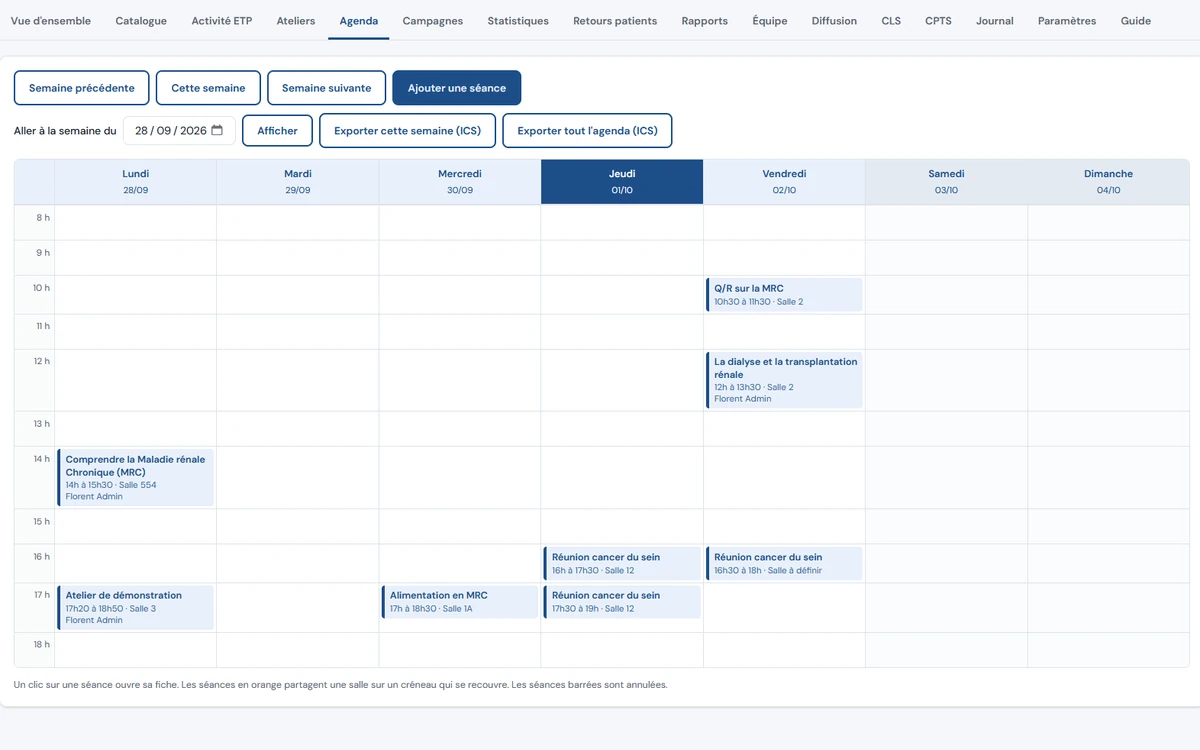Viewport: 1200px width, 750px height.
Task: Open the Q/R sur la MRC session
Action: click(x=785, y=295)
